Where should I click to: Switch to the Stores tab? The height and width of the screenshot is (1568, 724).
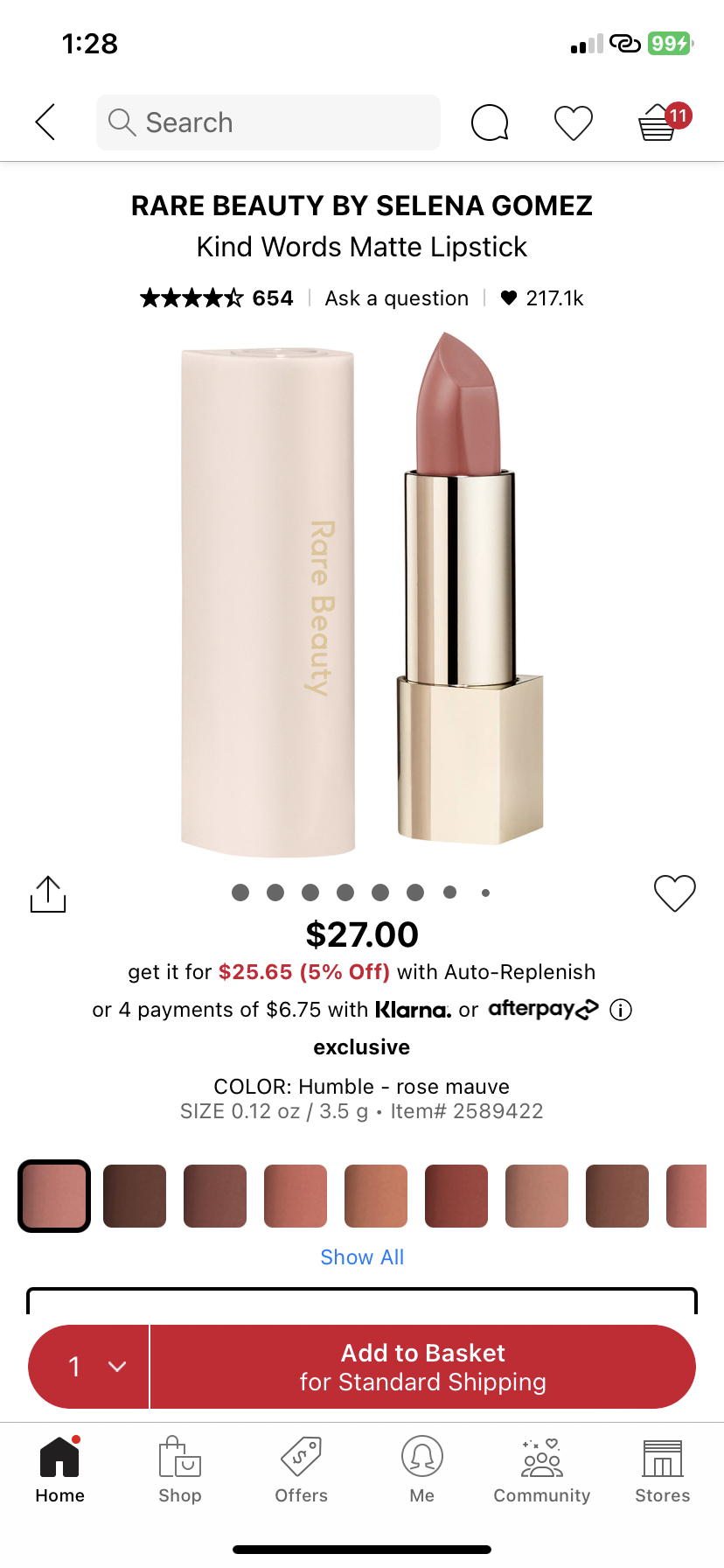pyautogui.click(x=663, y=1469)
